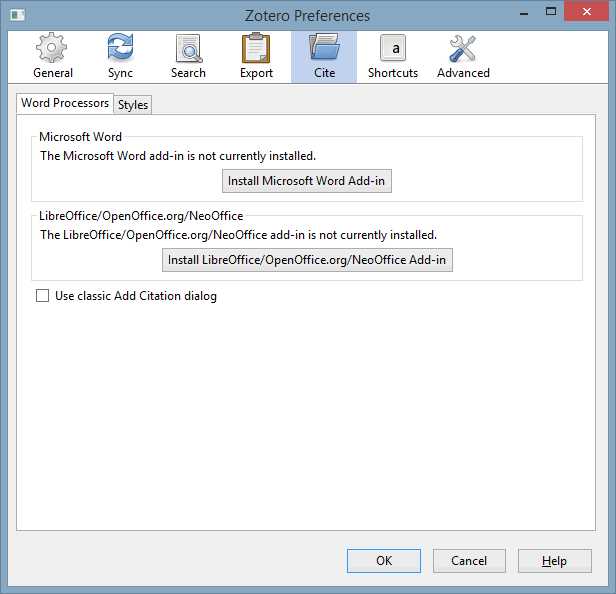
Task: Switch to the Styles tab
Action: pos(133,105)
